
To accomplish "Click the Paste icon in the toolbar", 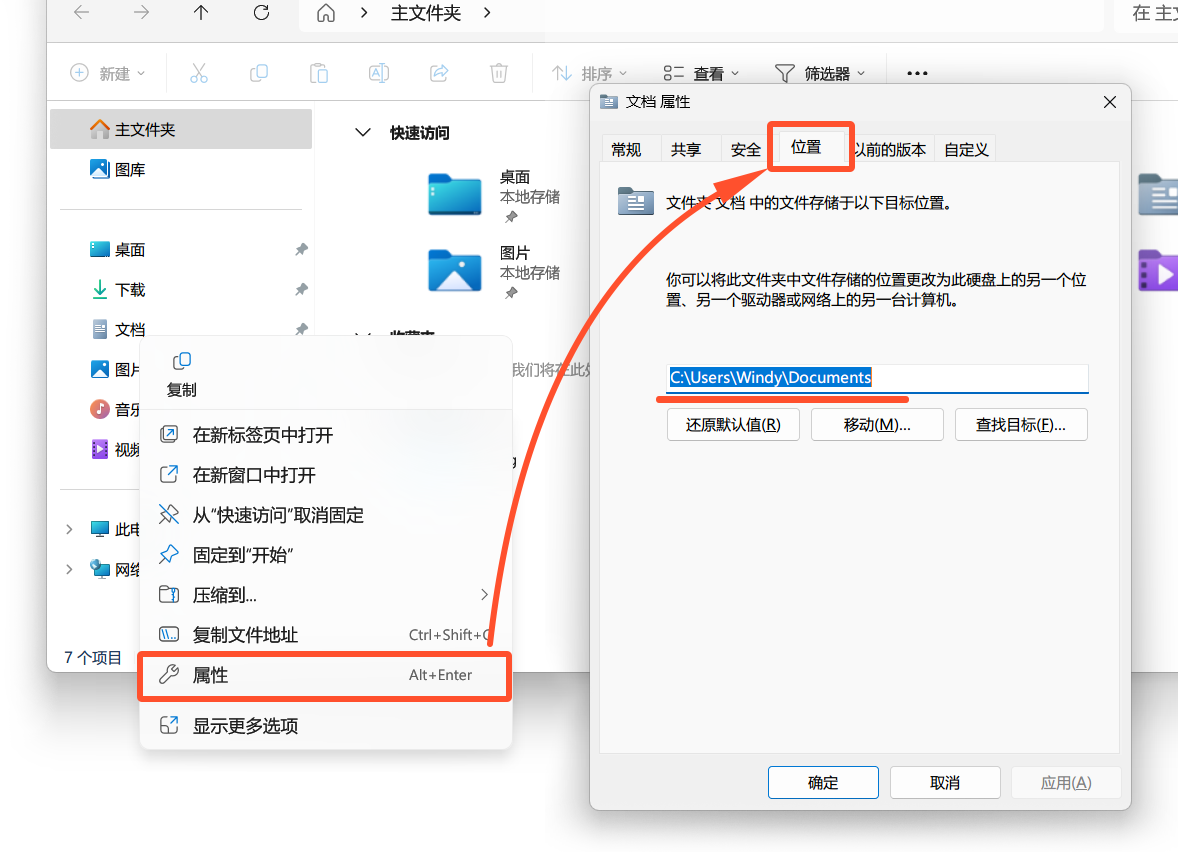I will (318, 72).
